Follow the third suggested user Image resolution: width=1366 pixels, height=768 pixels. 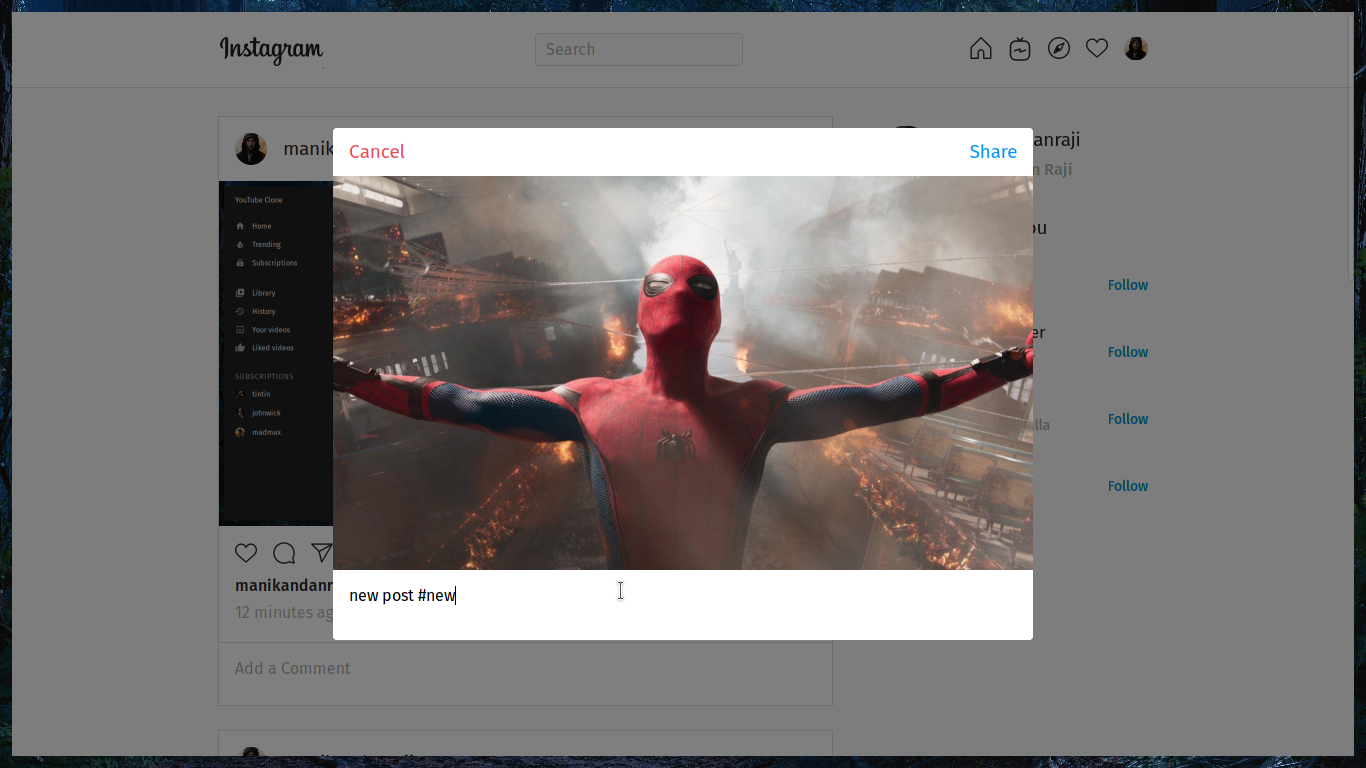pyautogui.click(x=1127, y=419)
